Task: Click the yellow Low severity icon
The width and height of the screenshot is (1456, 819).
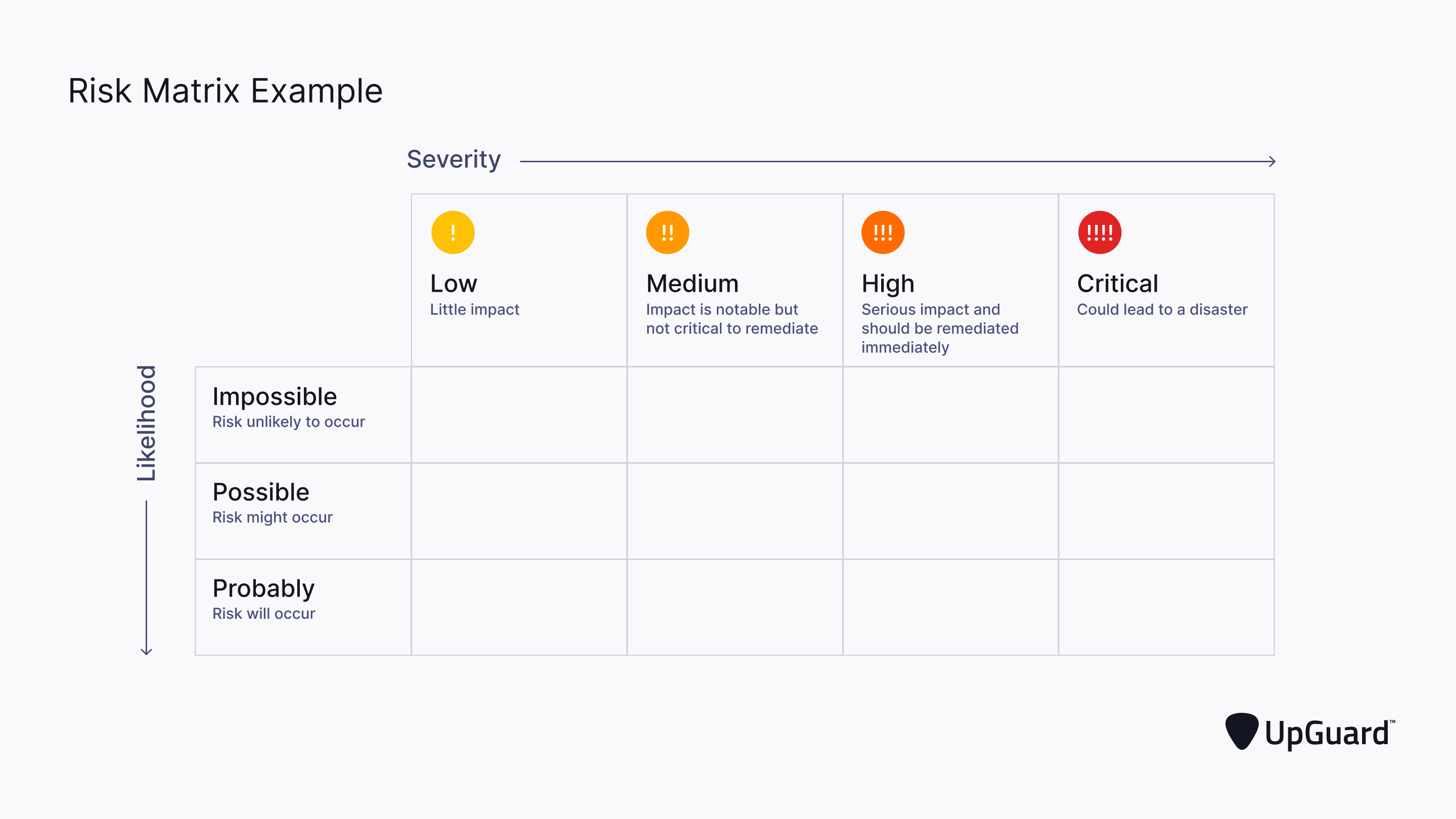Action: (x=453, y=233)
